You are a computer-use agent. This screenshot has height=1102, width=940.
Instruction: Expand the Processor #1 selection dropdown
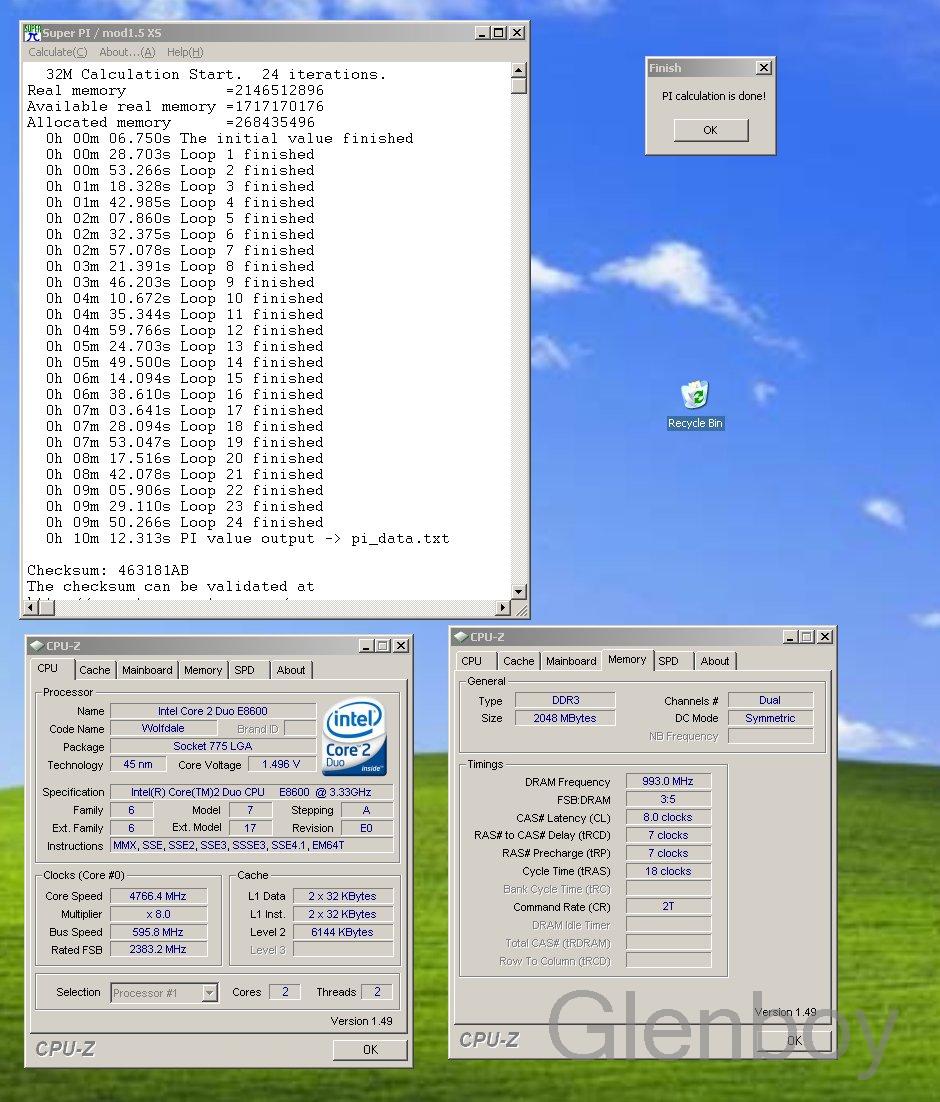[209, 993]
